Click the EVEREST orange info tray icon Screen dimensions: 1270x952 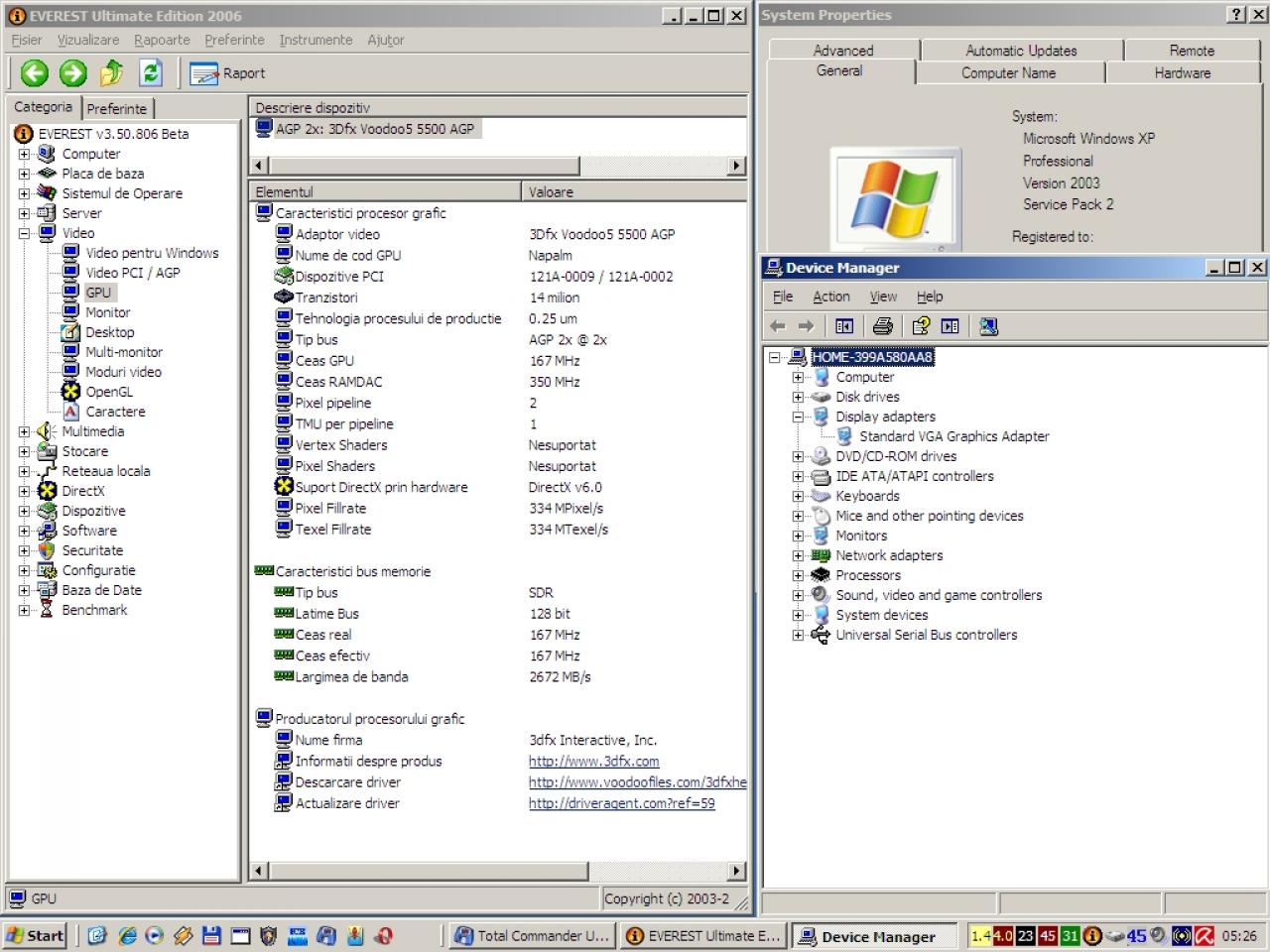tap(1092, 935)
